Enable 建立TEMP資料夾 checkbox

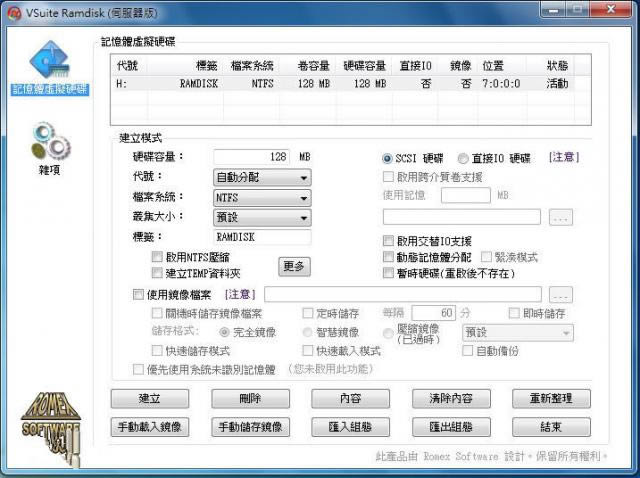point(157,273)
